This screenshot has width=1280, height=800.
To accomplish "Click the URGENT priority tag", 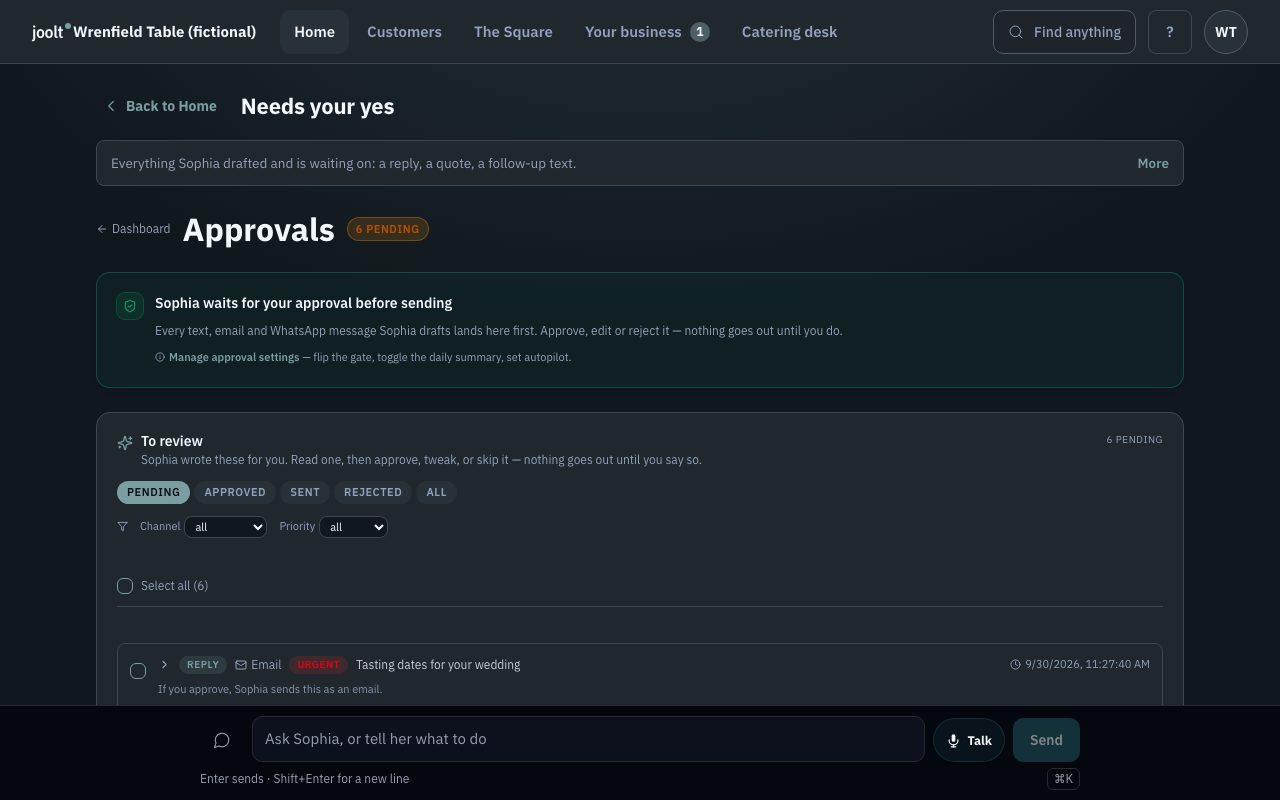I will pyautogui.click(x=319, y=665).
